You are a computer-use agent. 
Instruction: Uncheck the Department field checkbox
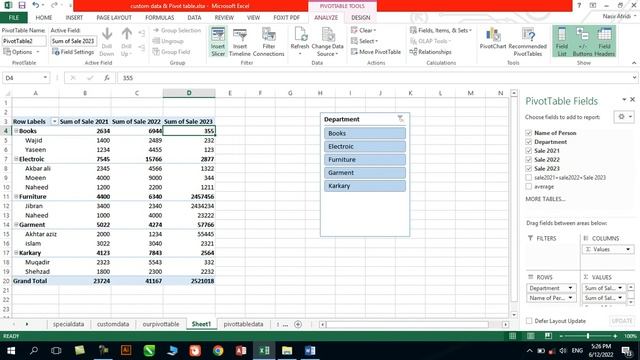[529, 142]
